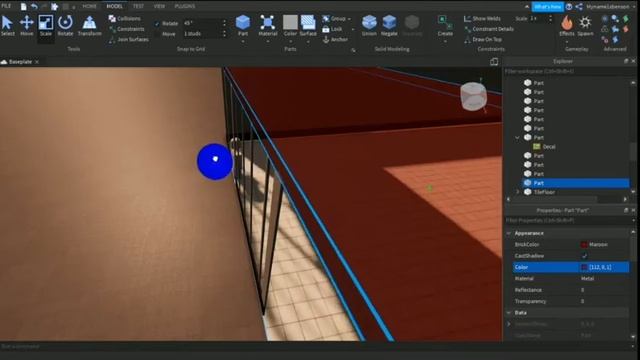Activate the Rotate tool
This screenshot has width=640, height=360.
tap(65, 25)
